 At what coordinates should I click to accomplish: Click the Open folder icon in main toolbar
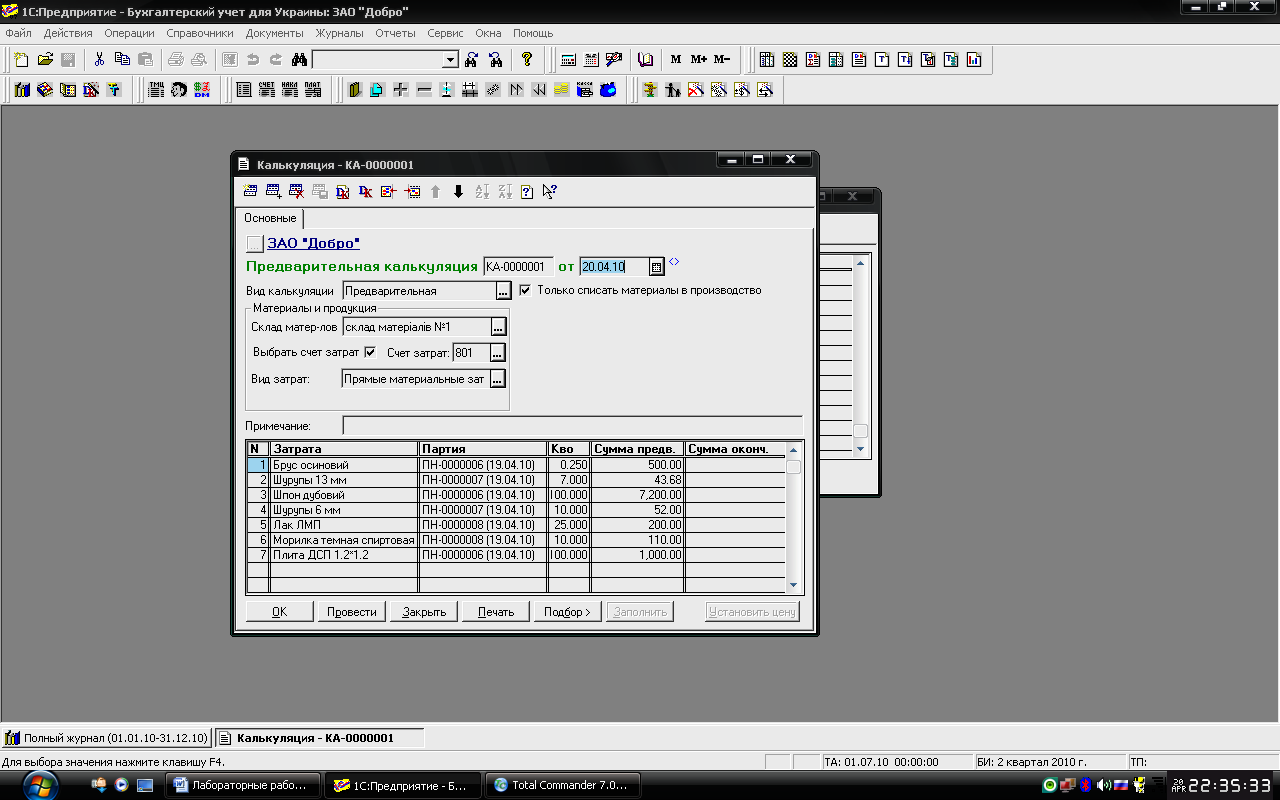click(x=45, y=60)
